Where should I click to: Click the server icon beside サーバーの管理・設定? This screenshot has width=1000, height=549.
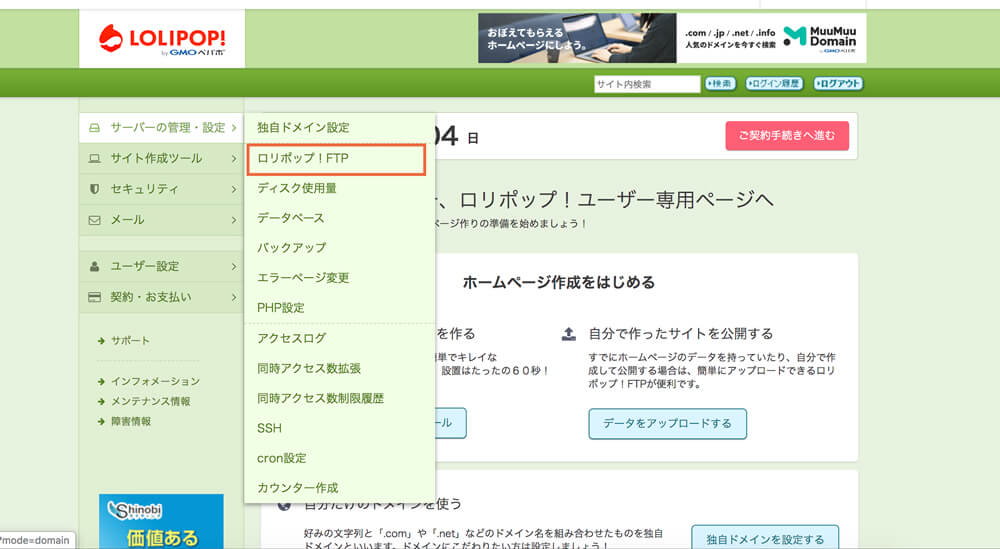pyautogui.click(x=94, y=128)
